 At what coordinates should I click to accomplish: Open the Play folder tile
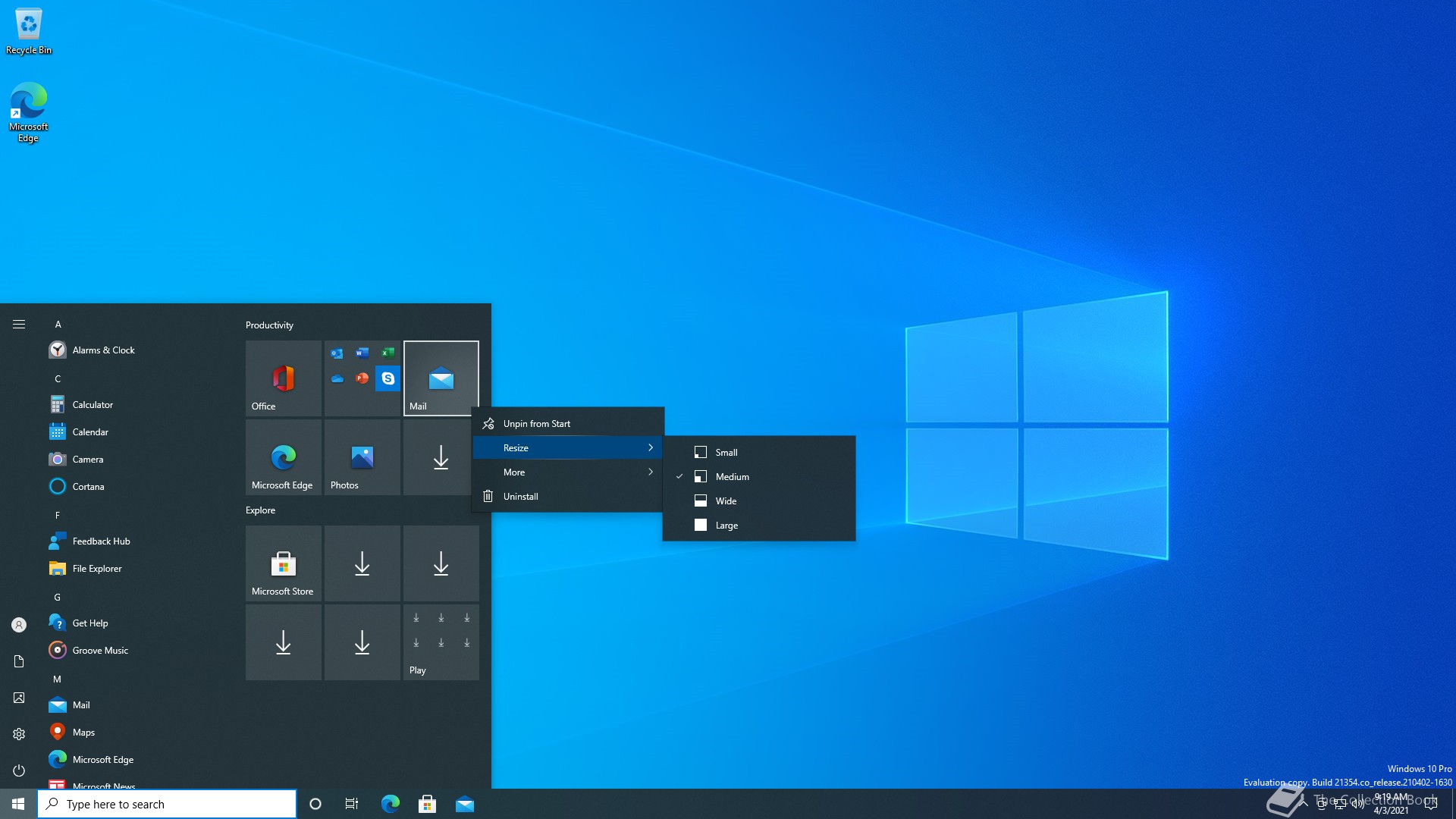[441, 642]
